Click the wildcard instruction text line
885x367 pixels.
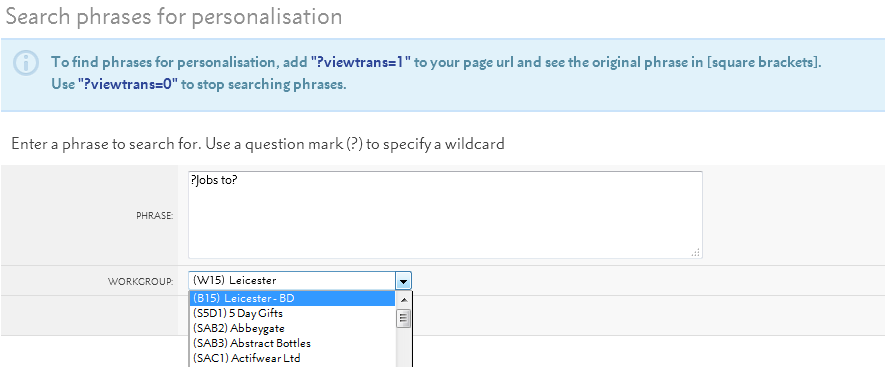pyautogui.click(x=258, y=144)
